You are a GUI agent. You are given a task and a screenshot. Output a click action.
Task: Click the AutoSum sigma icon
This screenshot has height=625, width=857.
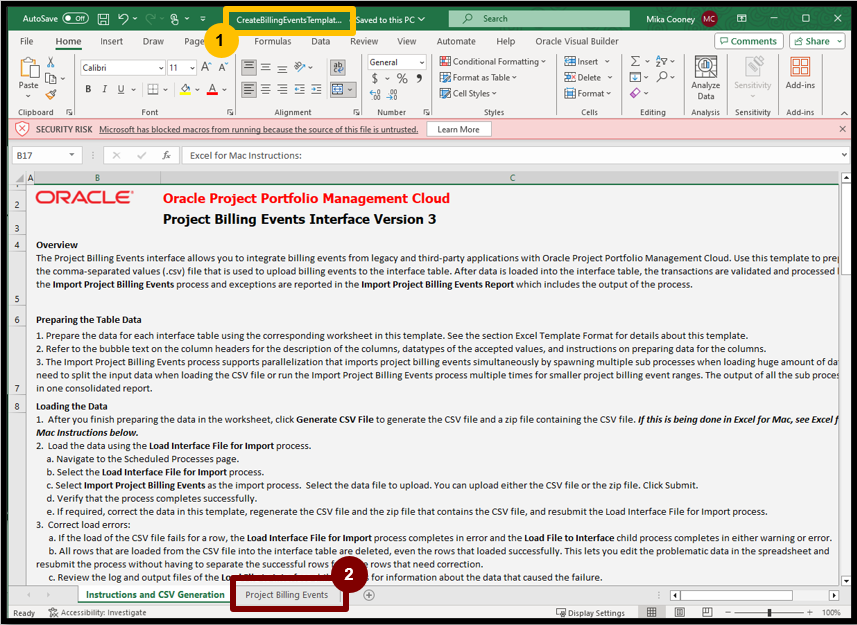pyautogui.click(x=635, y=61)
